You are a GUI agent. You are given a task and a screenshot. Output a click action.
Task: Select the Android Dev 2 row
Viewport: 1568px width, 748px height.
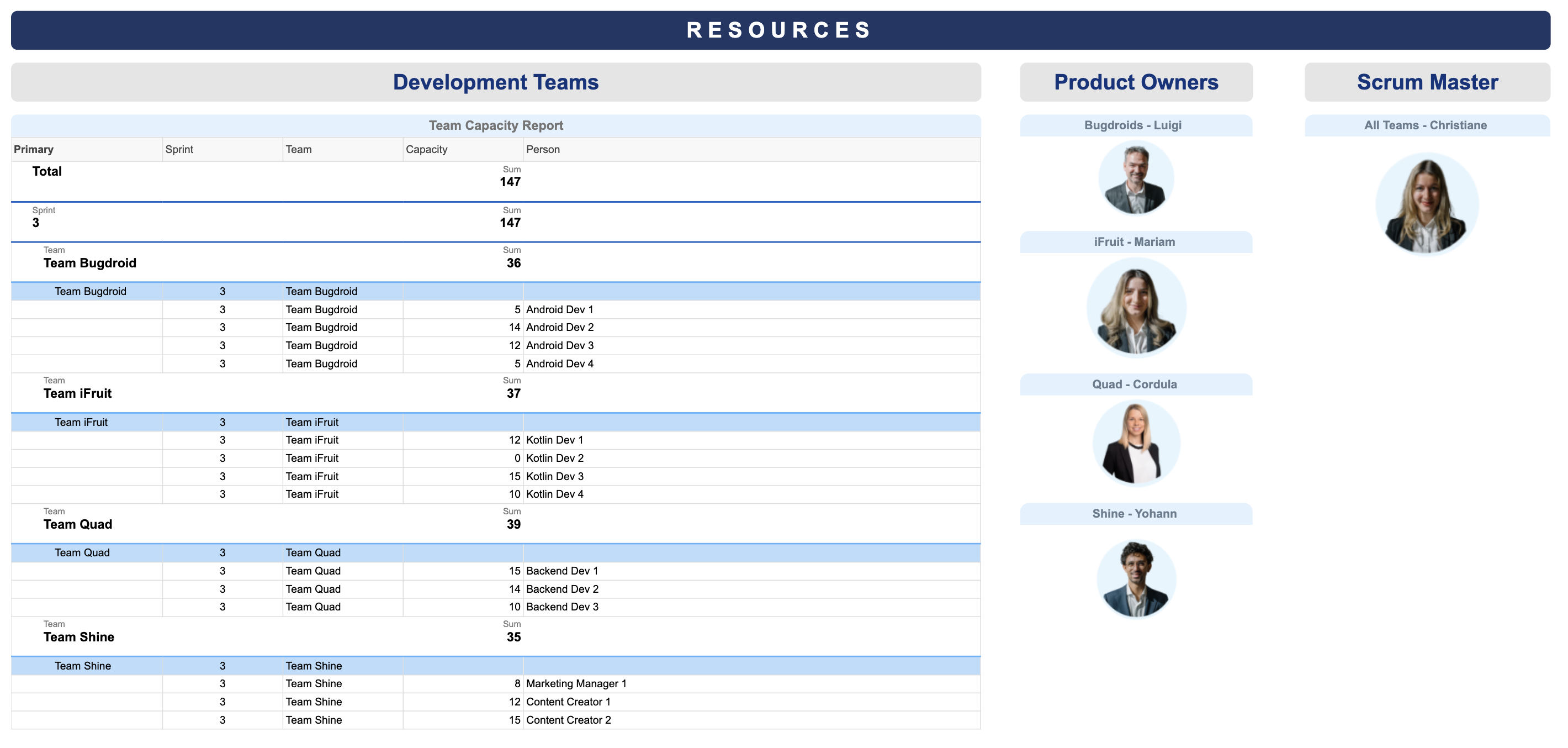pyautogui.click(x=559, y=328)
